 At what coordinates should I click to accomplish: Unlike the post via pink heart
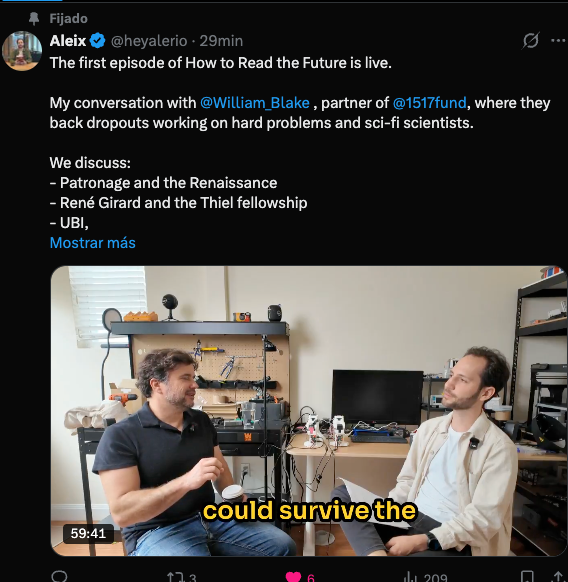293,577
